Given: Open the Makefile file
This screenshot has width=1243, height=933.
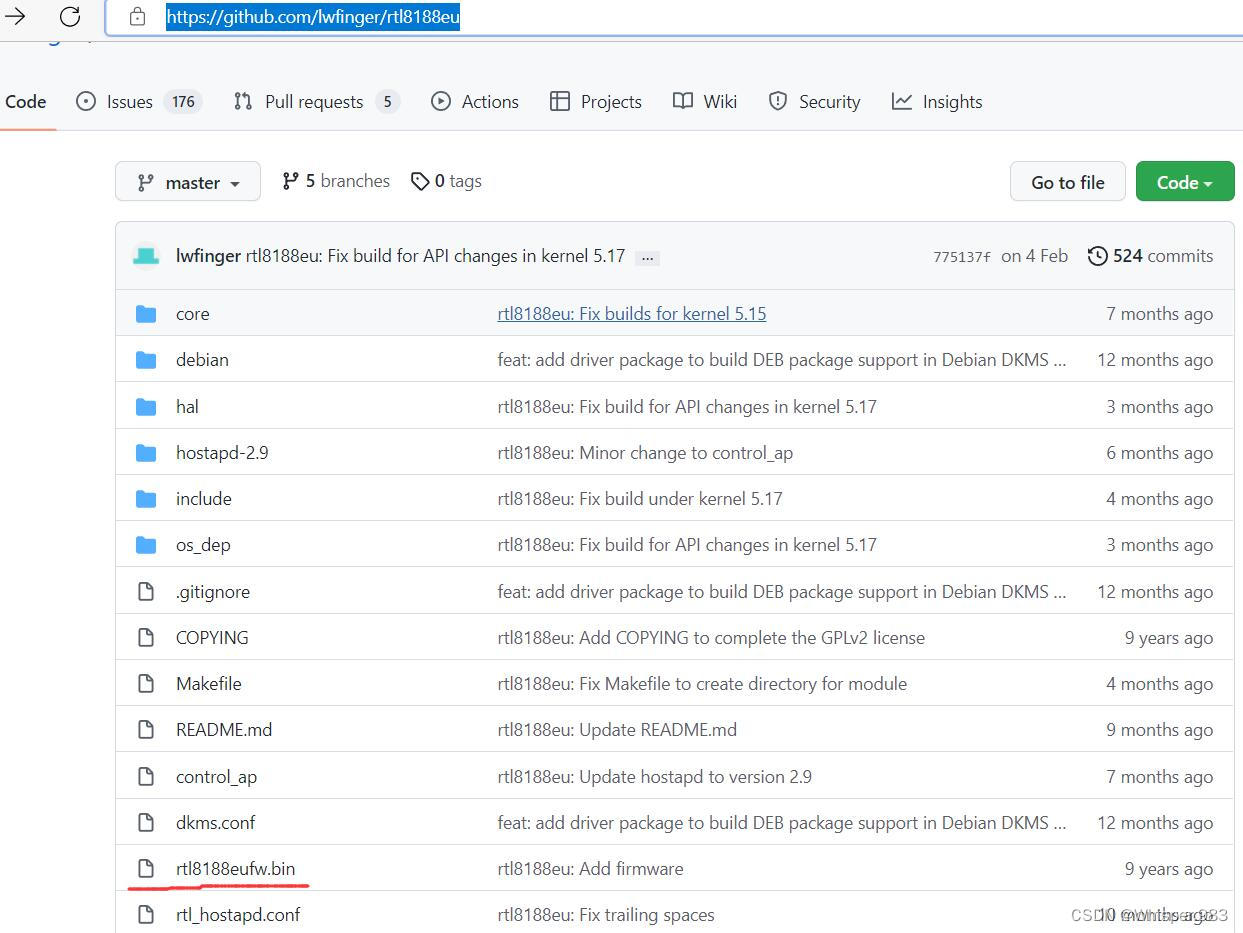Looking at the screenshot, I should point(209,684).
